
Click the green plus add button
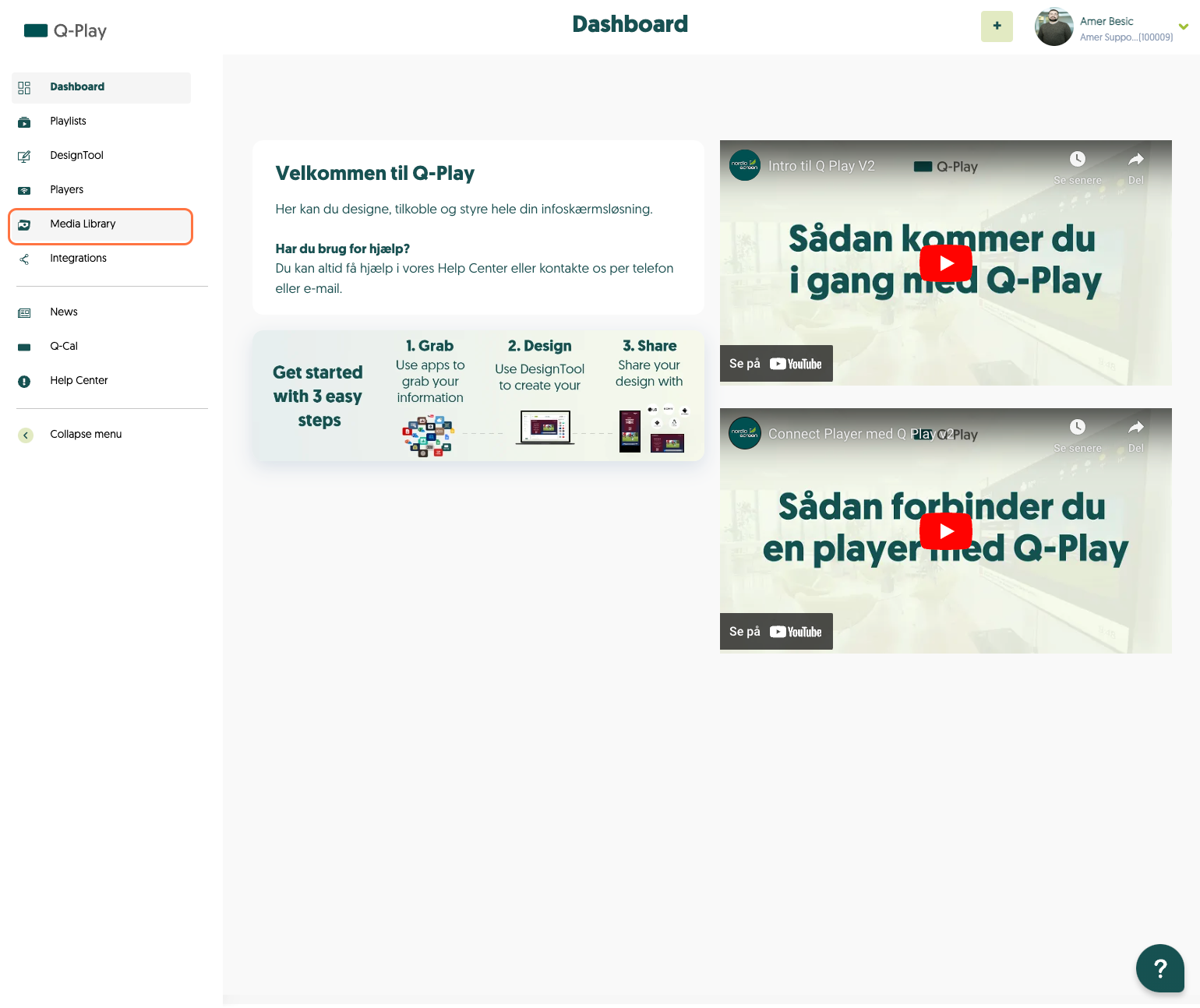click(997, 26)
